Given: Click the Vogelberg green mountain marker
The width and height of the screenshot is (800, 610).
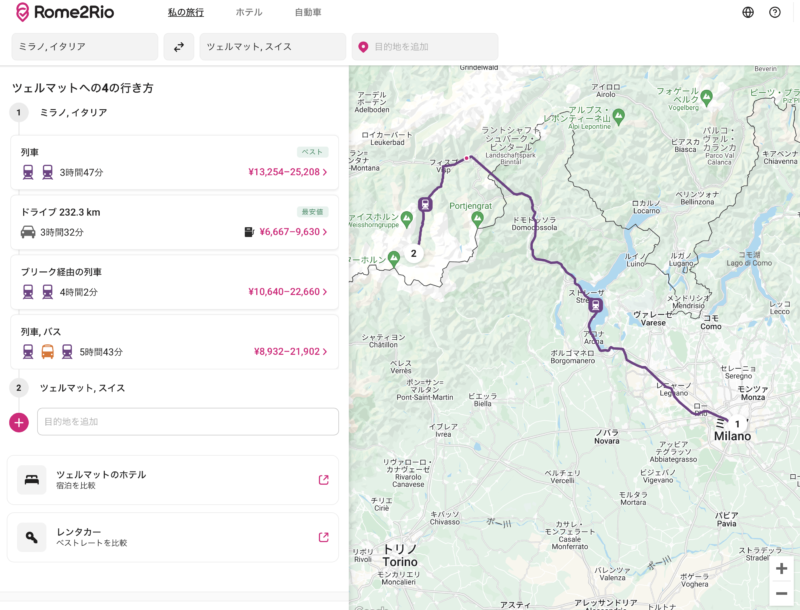Looking at the screenshot, I should click(707, 98).
